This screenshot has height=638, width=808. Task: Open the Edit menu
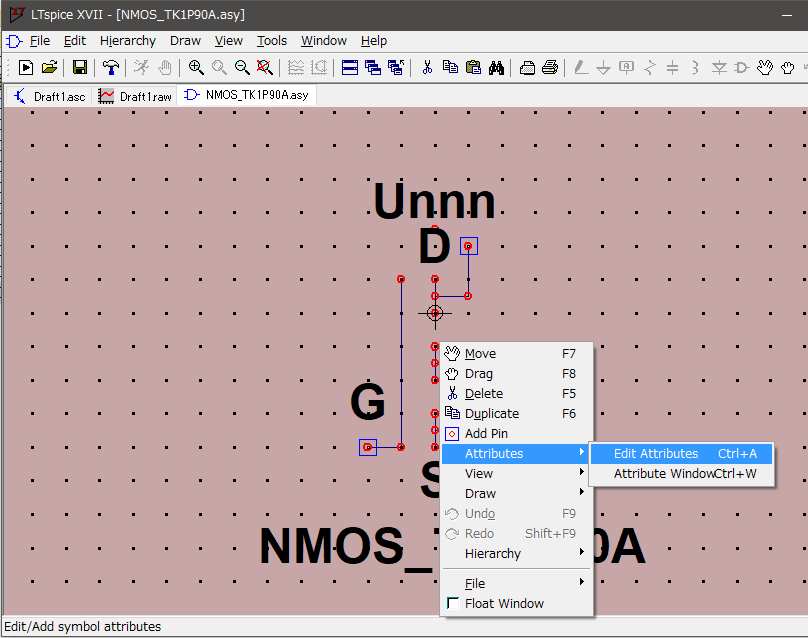[75, 41]
